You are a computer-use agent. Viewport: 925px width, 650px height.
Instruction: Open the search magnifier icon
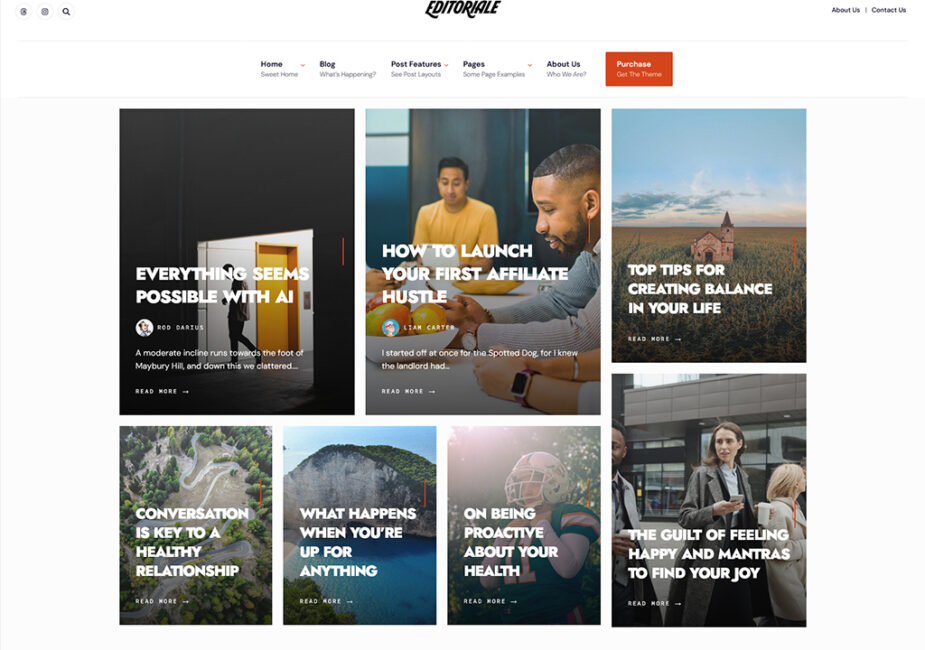pos(66,11)
